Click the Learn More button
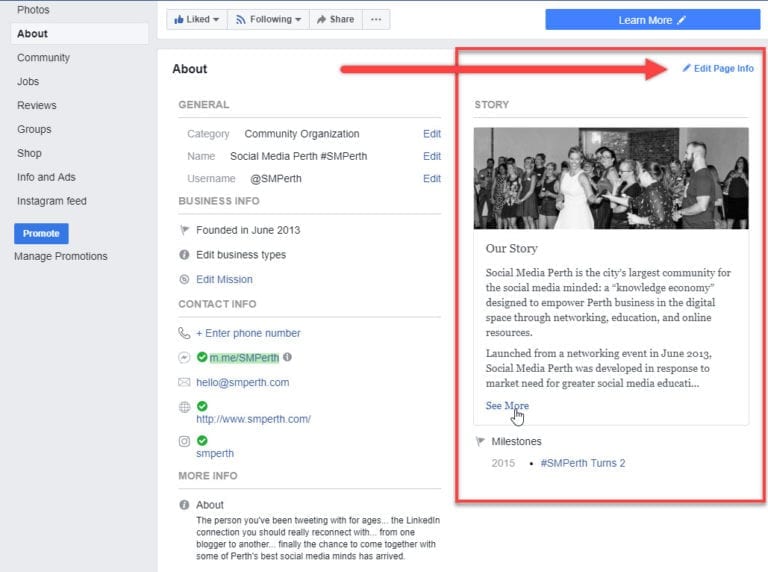This screenshot has width=768, height=572. coord(653,20)
